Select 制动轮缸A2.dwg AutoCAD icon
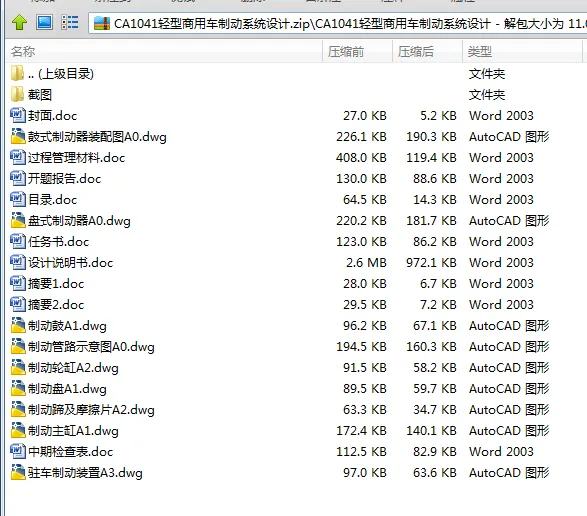The image size is (587, 516). pyautogui.click(x=17, y=367)
